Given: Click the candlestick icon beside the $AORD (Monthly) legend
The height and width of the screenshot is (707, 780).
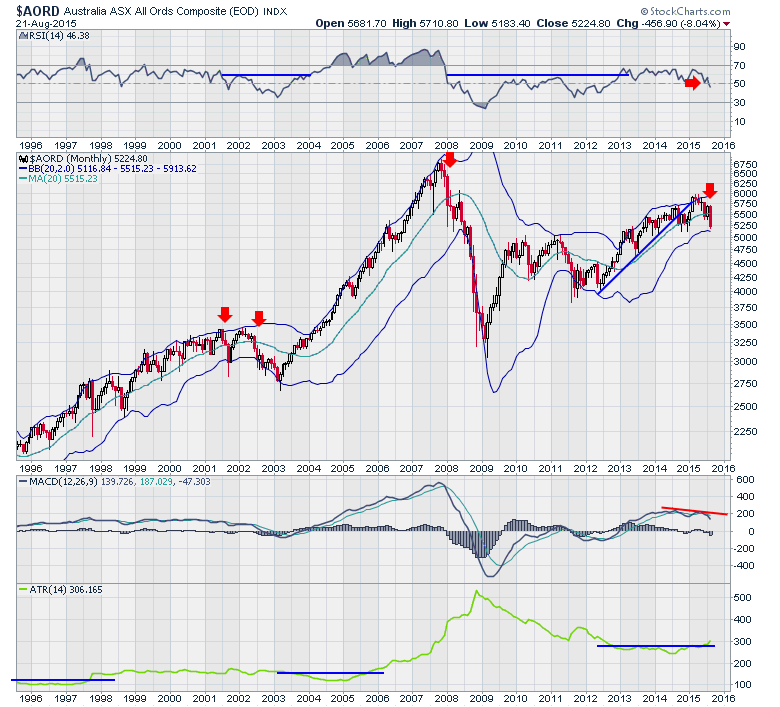Looking at the screenshot, I should (24, 158).
